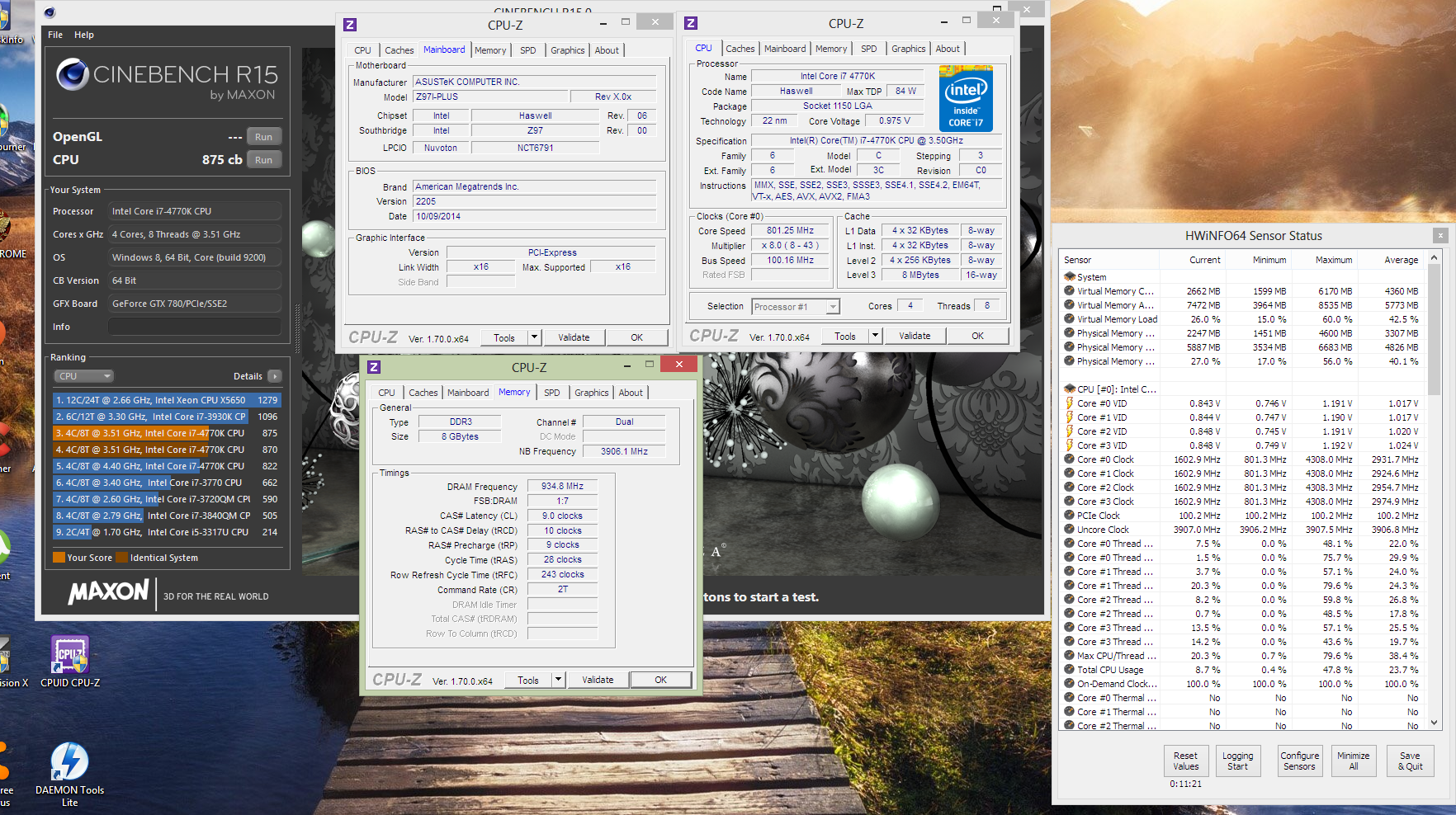1456x815 pixels.
Task: Select the Core #0 VID lightning icon
Action: 1070,403
